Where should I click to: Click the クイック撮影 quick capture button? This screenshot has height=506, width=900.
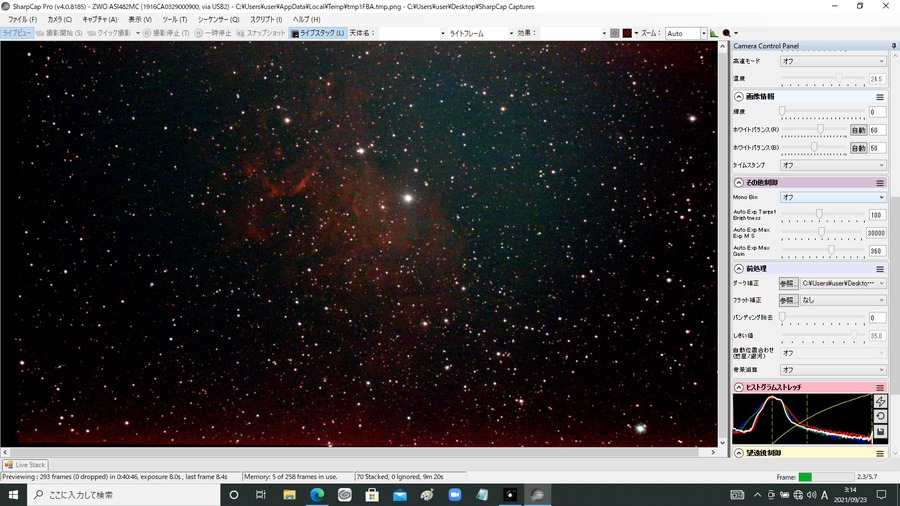(109, 33)
